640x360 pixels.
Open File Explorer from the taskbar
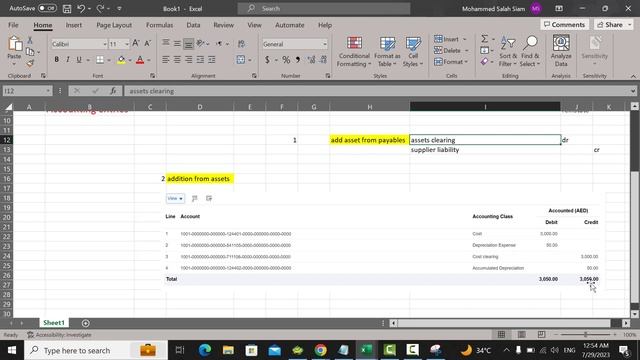[x=228, y=350]
